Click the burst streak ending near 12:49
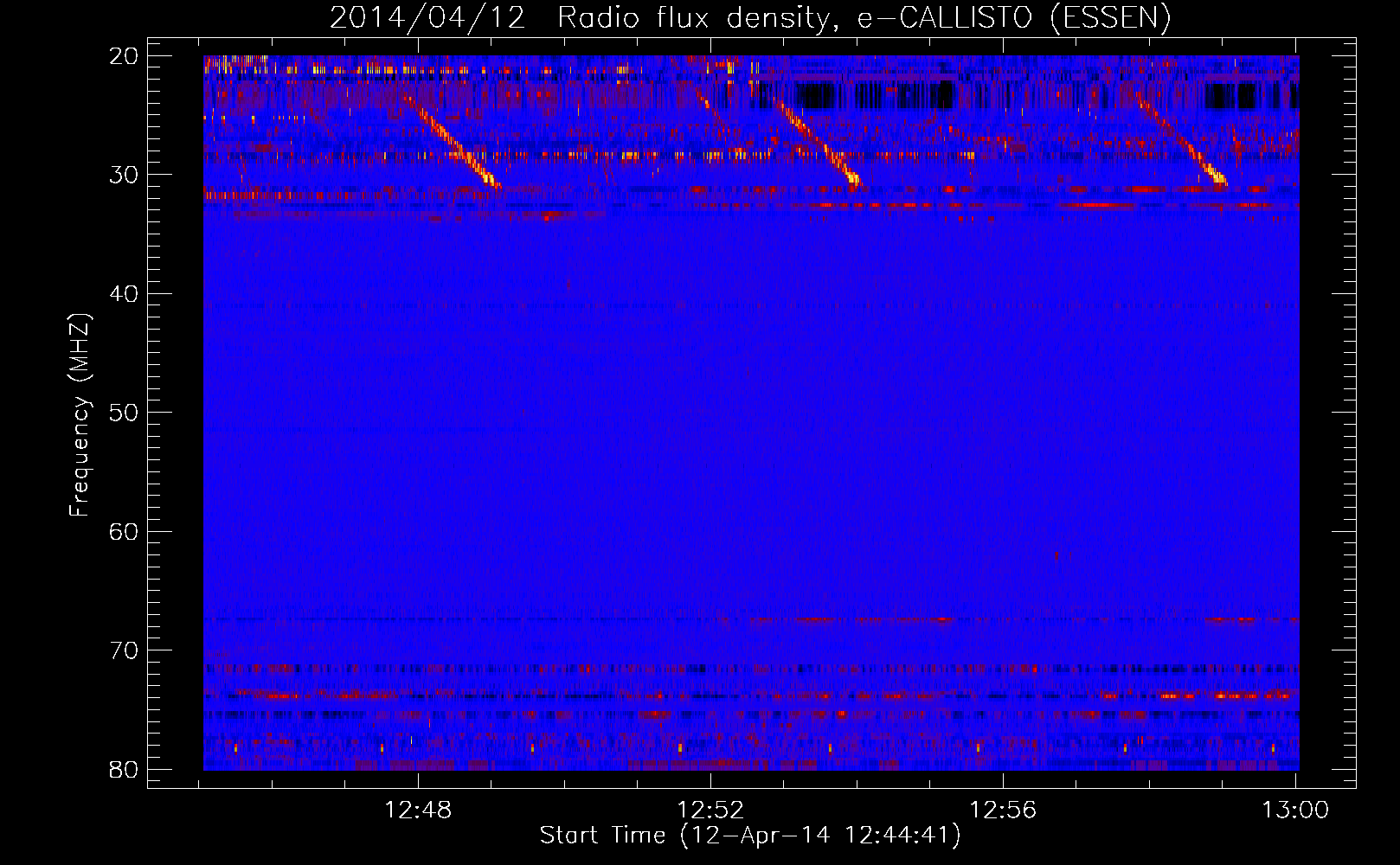The image size is (1400, 865). point(453,144)
